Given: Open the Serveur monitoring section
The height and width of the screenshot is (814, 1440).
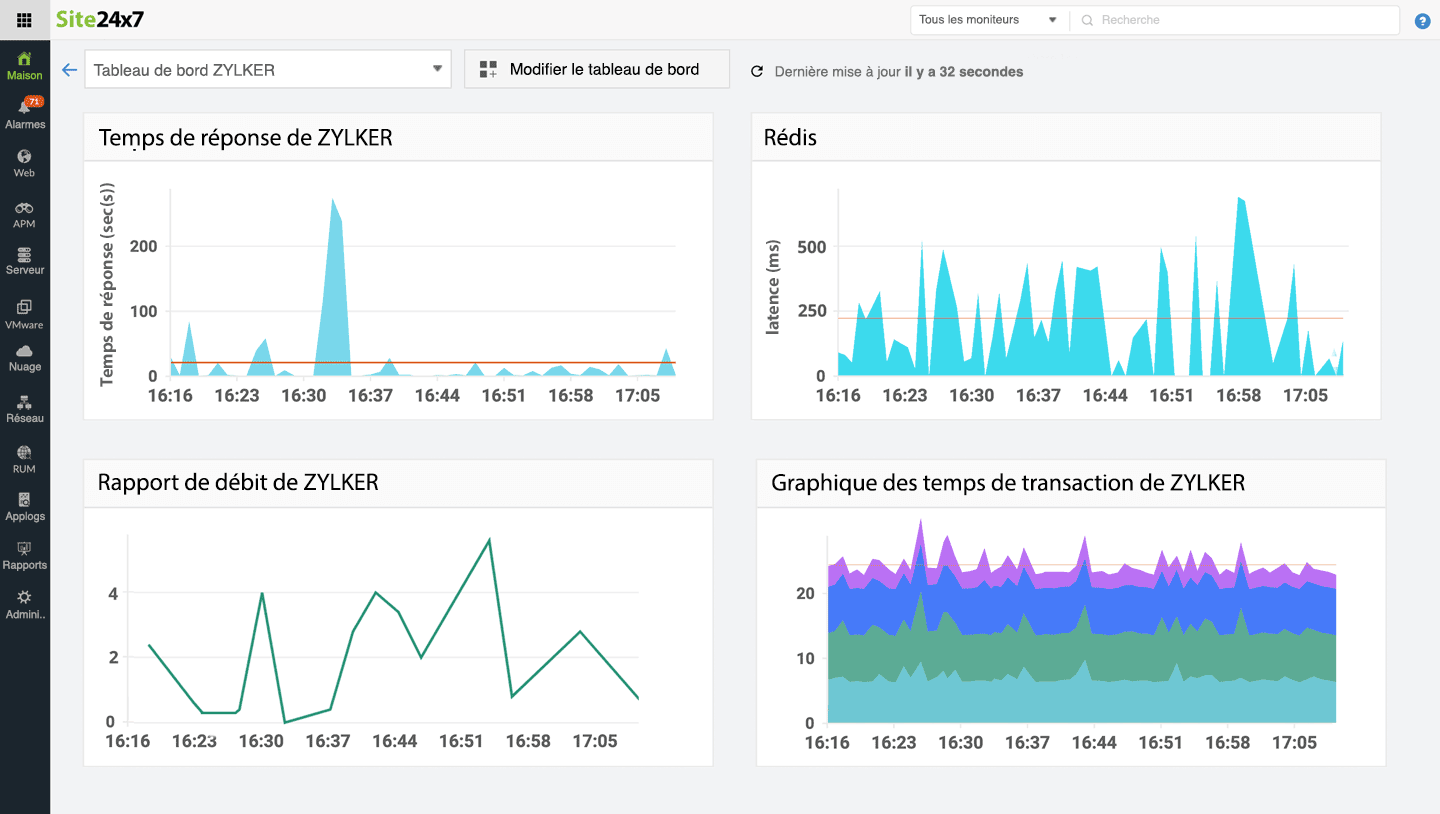Looking at the screenshot, I should tap(24, 261).
